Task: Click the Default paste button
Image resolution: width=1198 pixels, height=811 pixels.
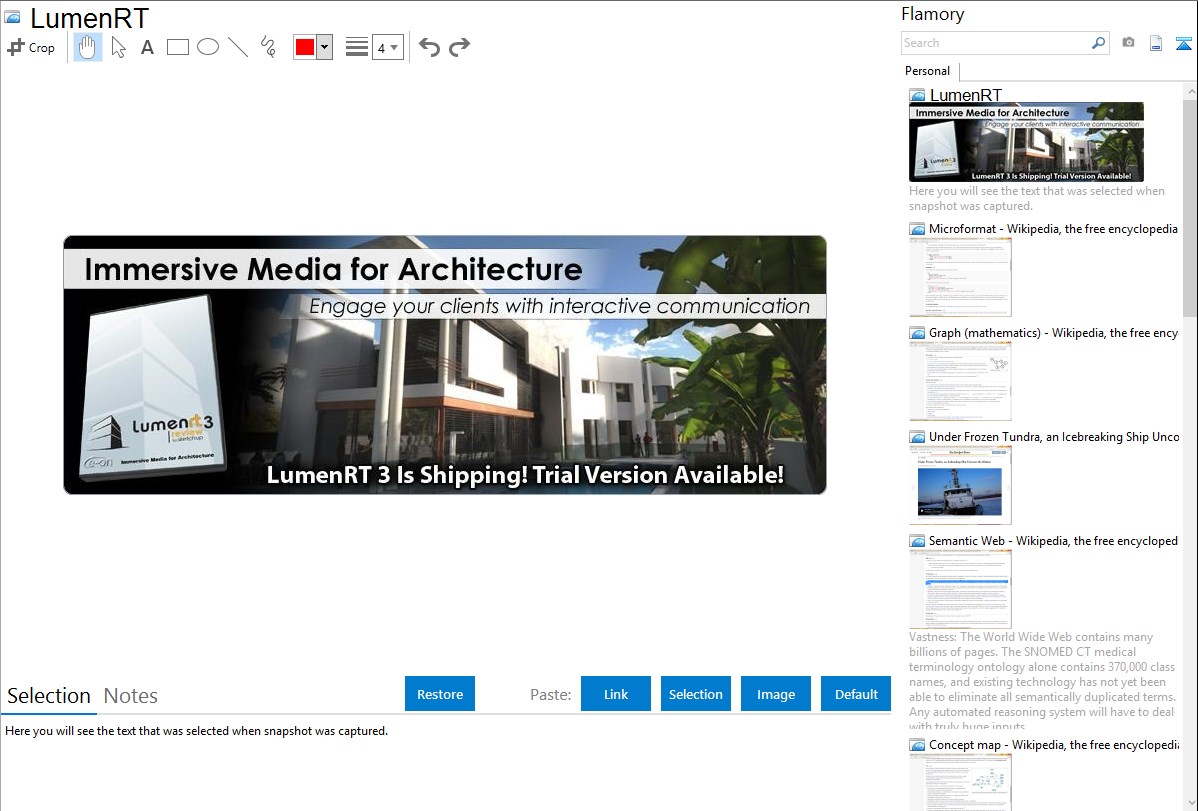Action: point(856,694)
